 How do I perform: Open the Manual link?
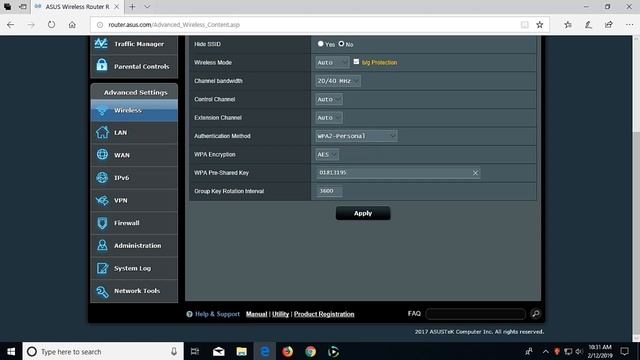[256, 314]
